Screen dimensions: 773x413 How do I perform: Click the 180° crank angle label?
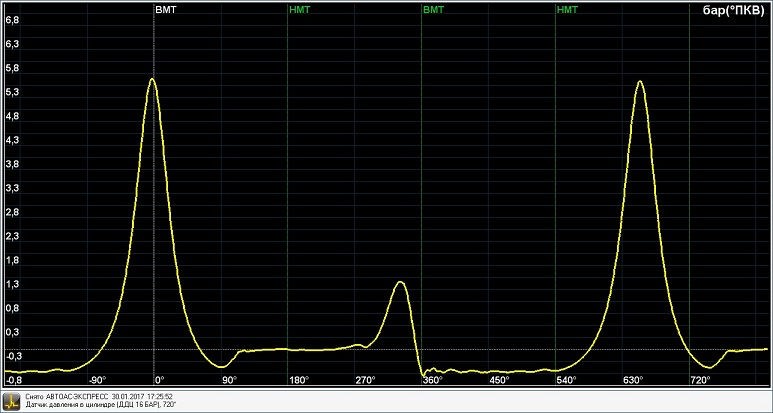pos(298,380)
